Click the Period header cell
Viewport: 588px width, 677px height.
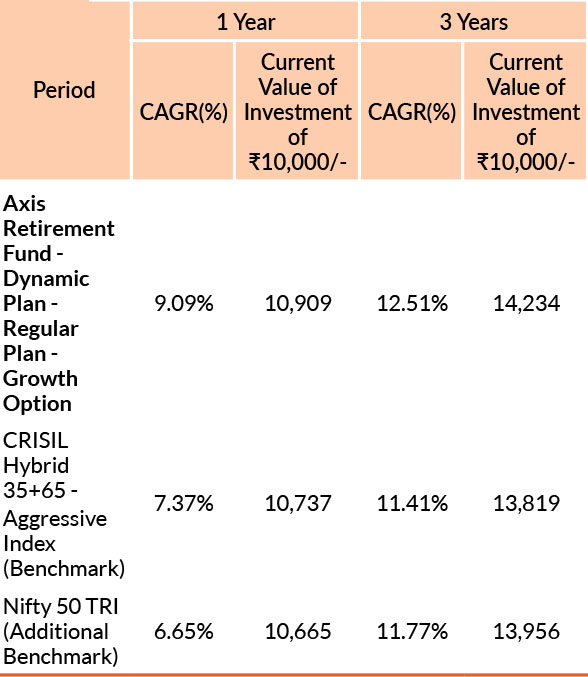[64, 90]
